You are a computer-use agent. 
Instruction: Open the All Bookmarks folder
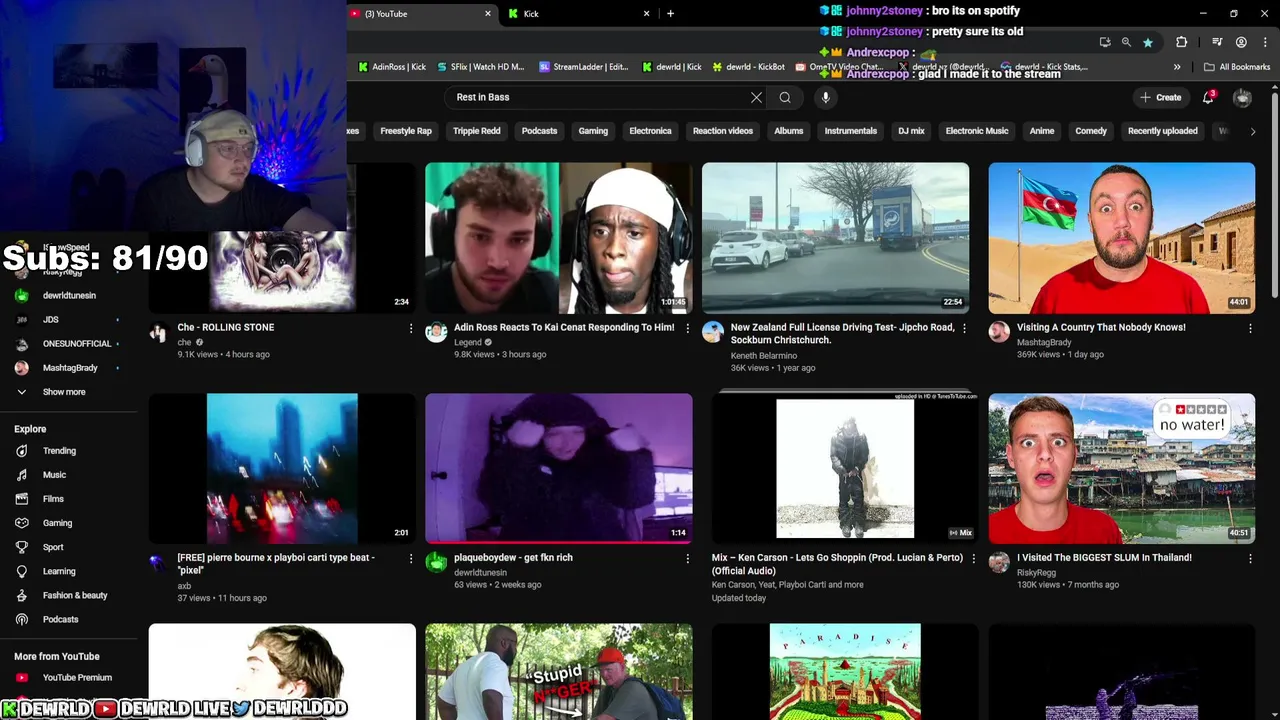(x=1237, y=67)
